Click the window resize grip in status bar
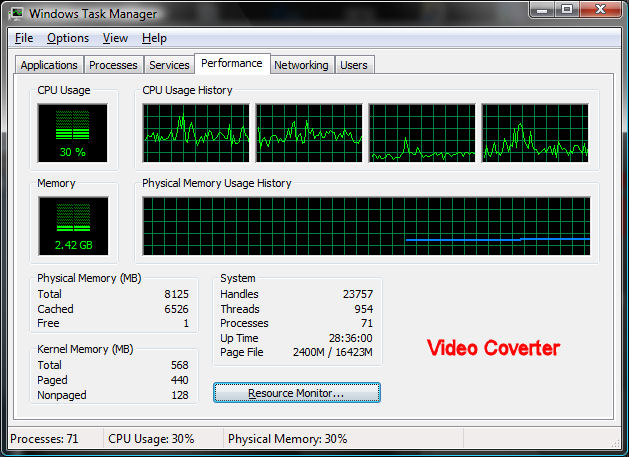The height and width of the screenshot is (457, 629). click(616, 443)
